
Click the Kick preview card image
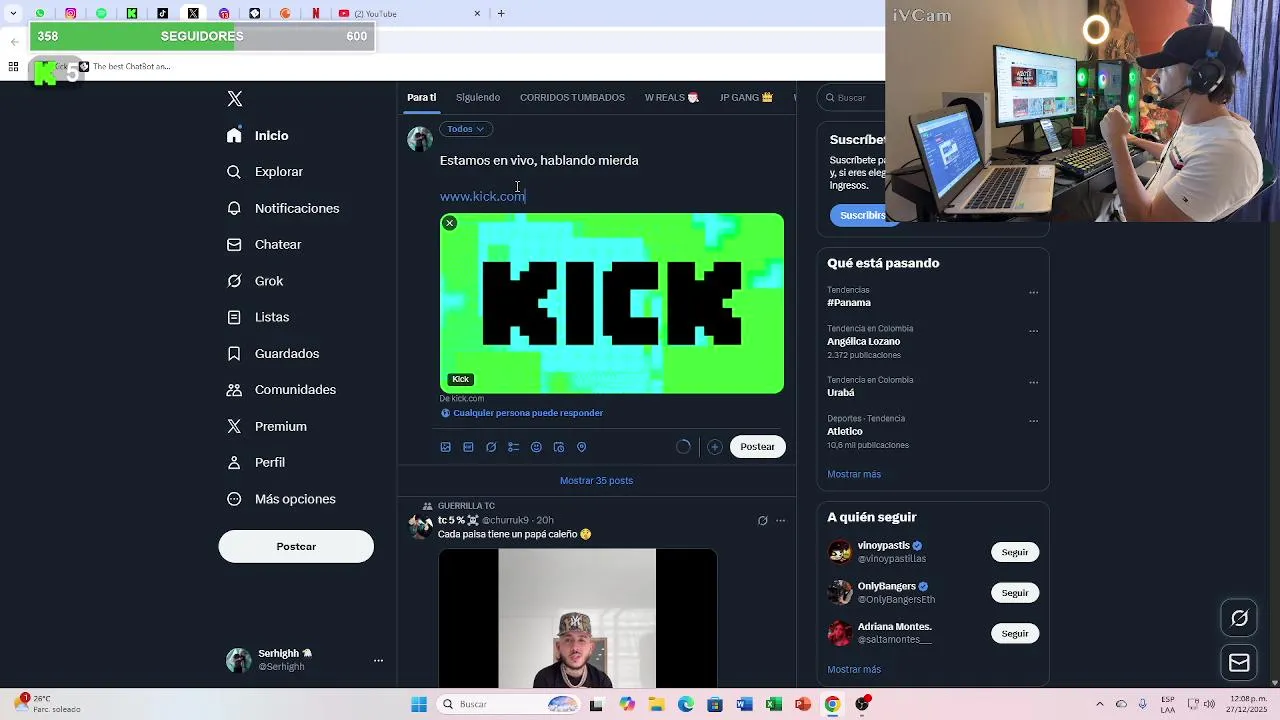tap(612, 303)
